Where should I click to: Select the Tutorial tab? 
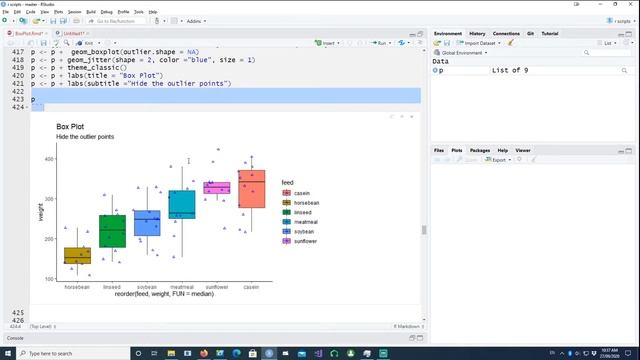(x=550, y=33)
